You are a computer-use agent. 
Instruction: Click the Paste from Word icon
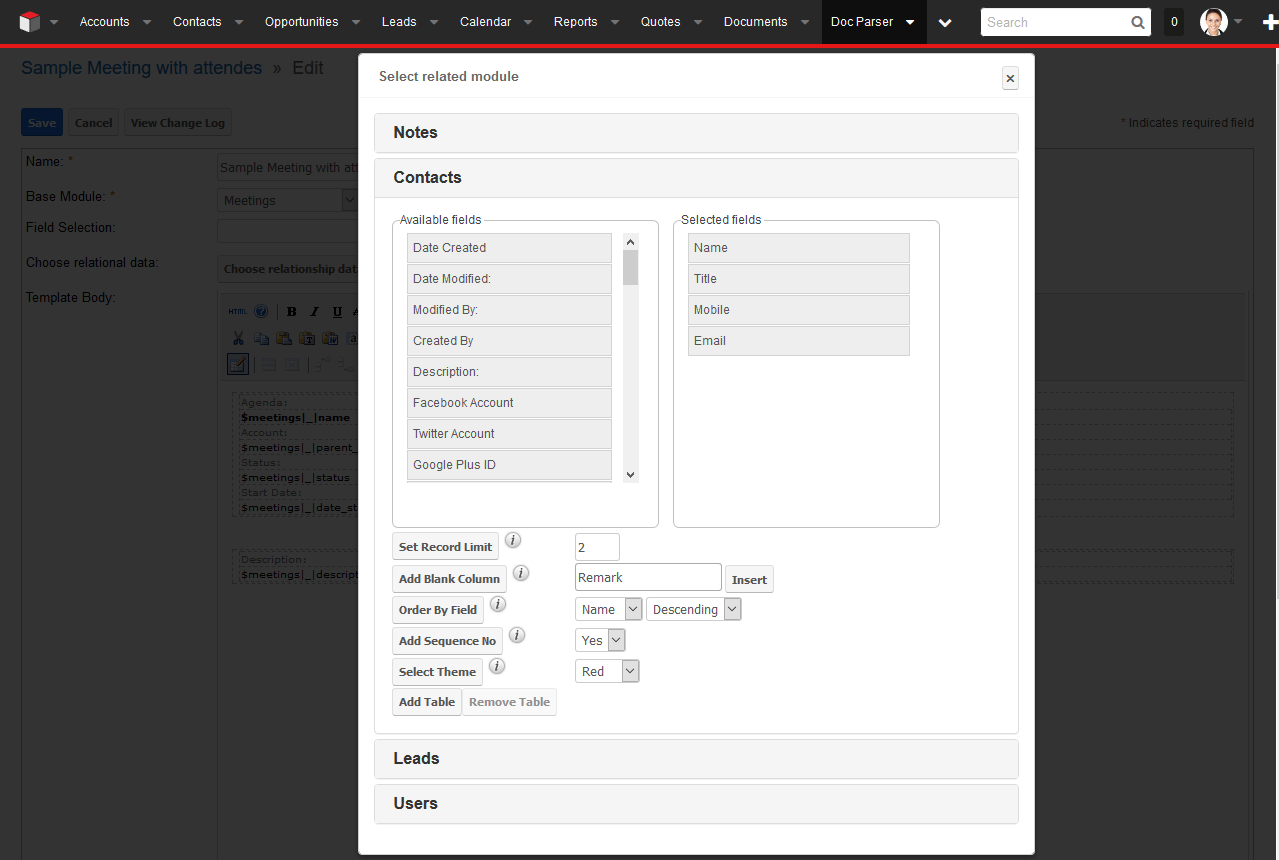[x=330, y=338]
